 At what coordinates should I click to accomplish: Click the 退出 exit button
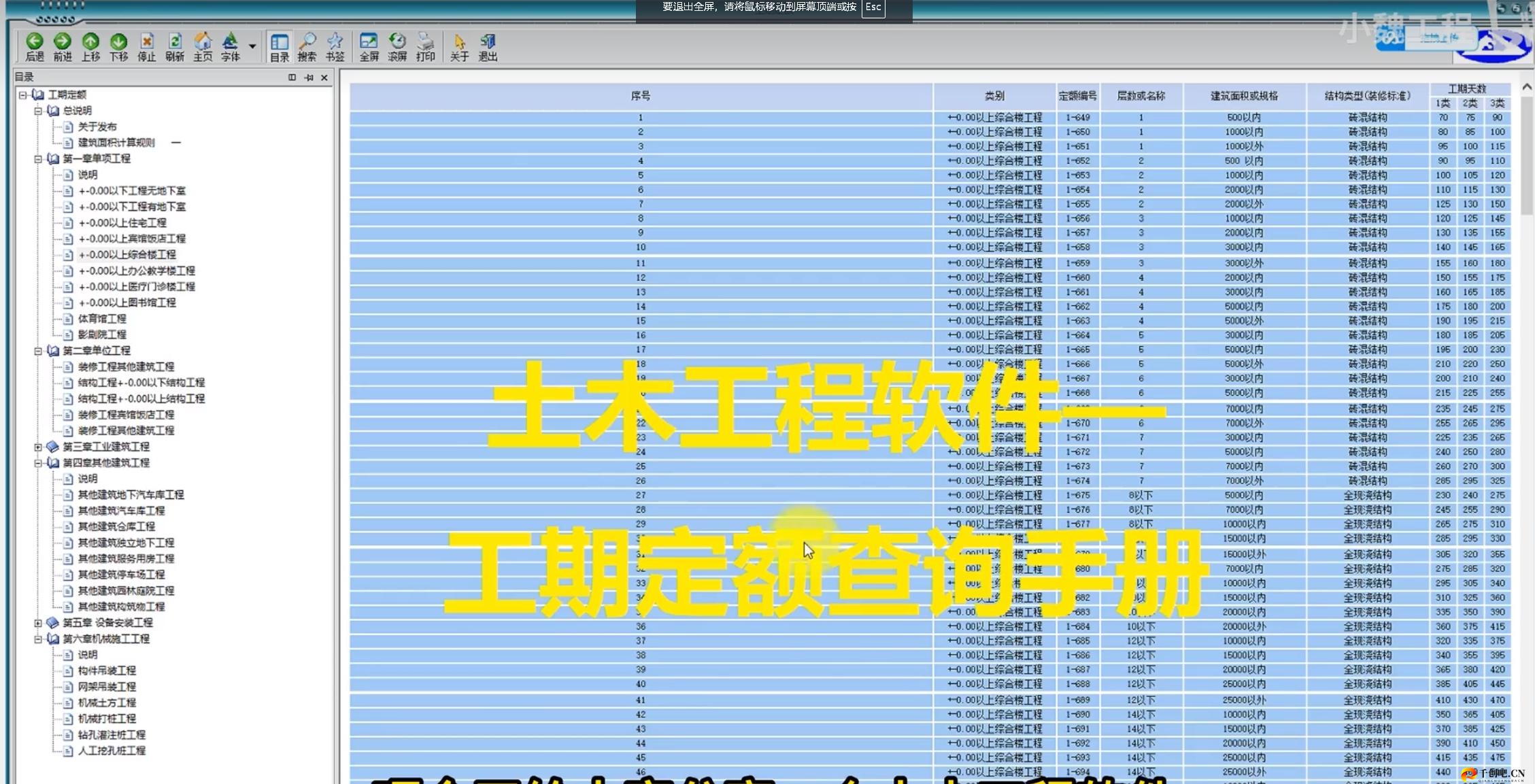(488, 42)
